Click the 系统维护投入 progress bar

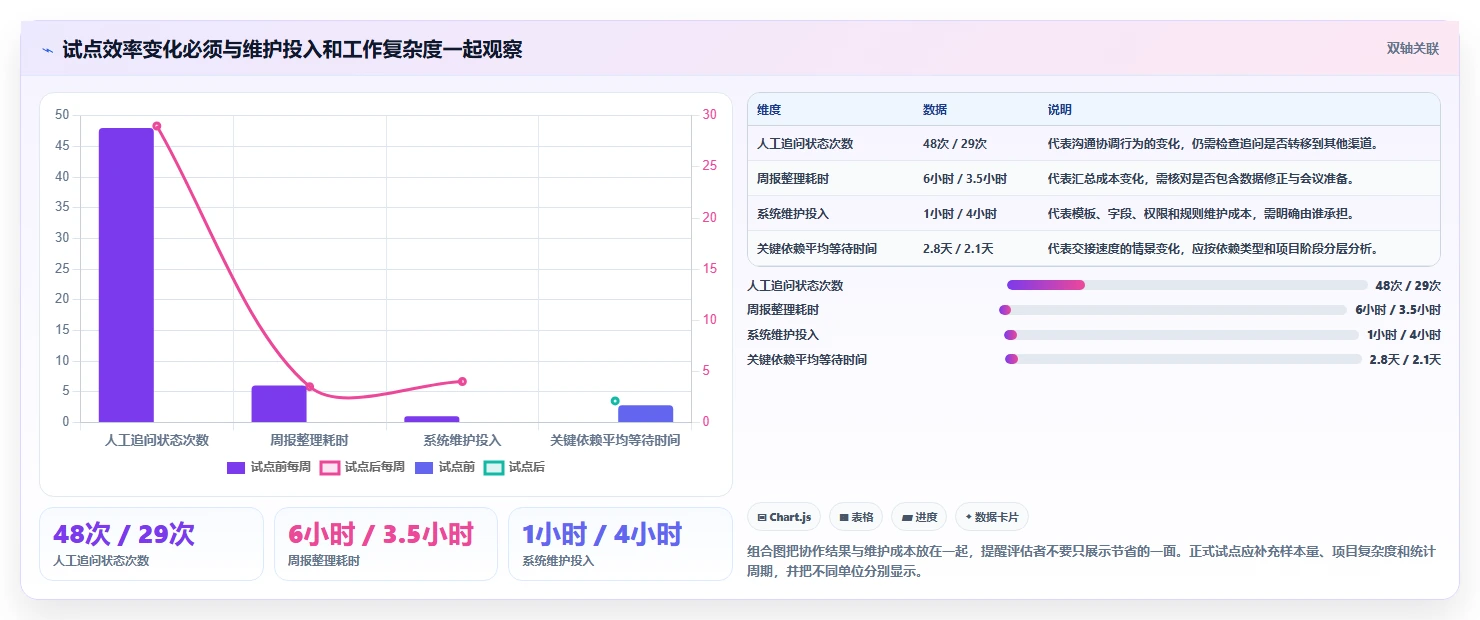1181,335
